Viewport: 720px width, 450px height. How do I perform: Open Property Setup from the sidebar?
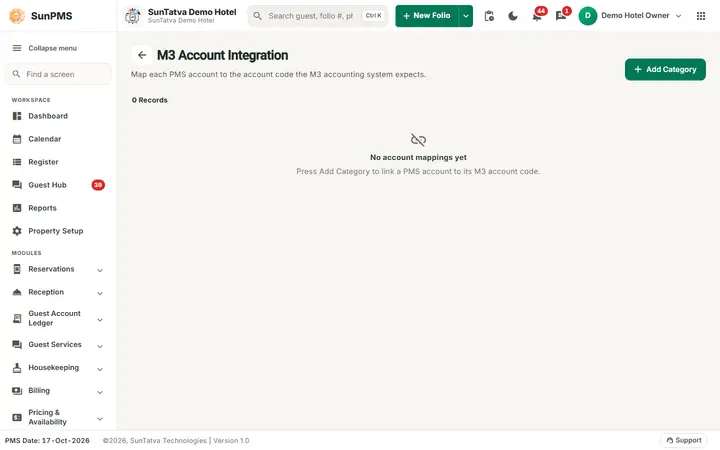[58, 231]
